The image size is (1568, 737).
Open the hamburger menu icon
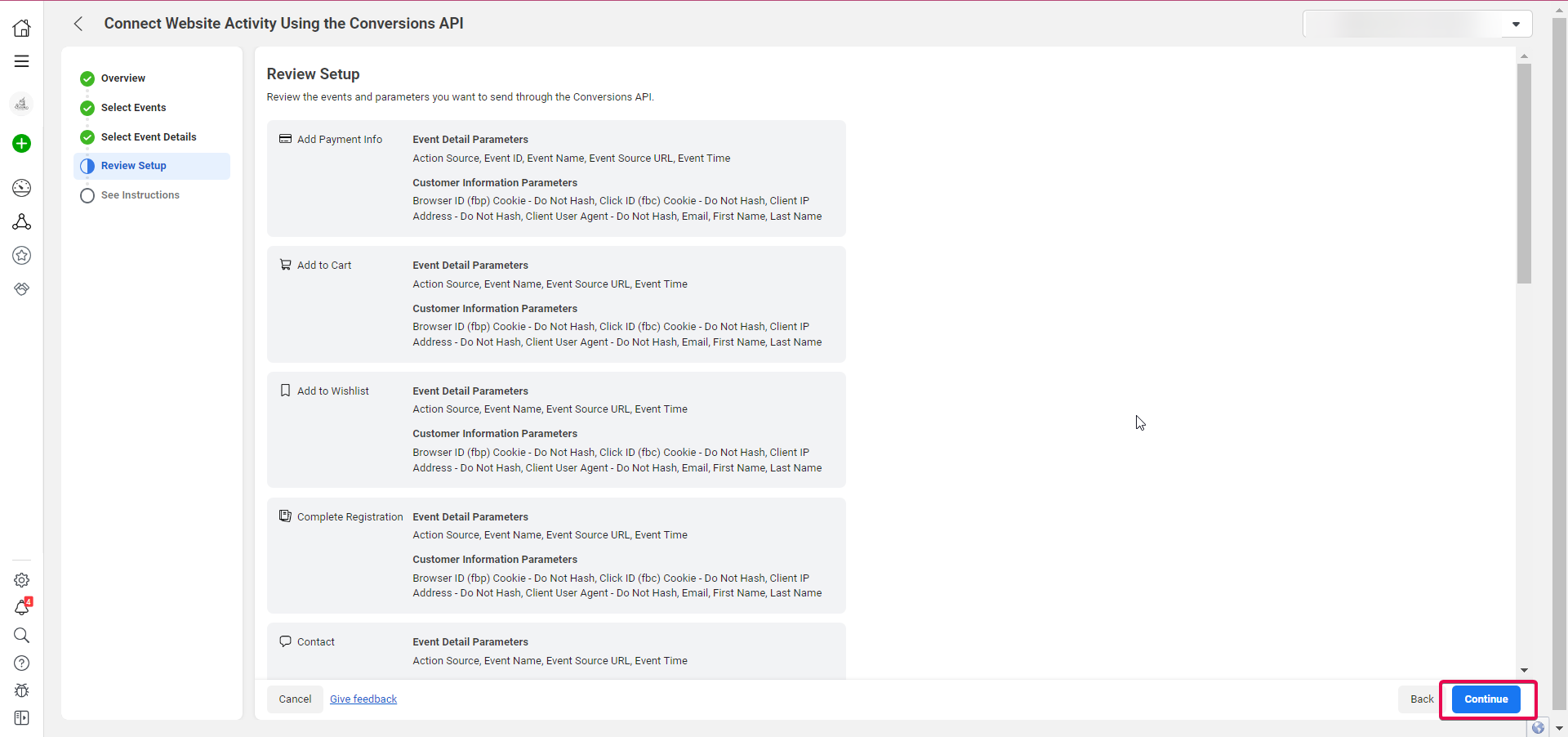point(22,61)
